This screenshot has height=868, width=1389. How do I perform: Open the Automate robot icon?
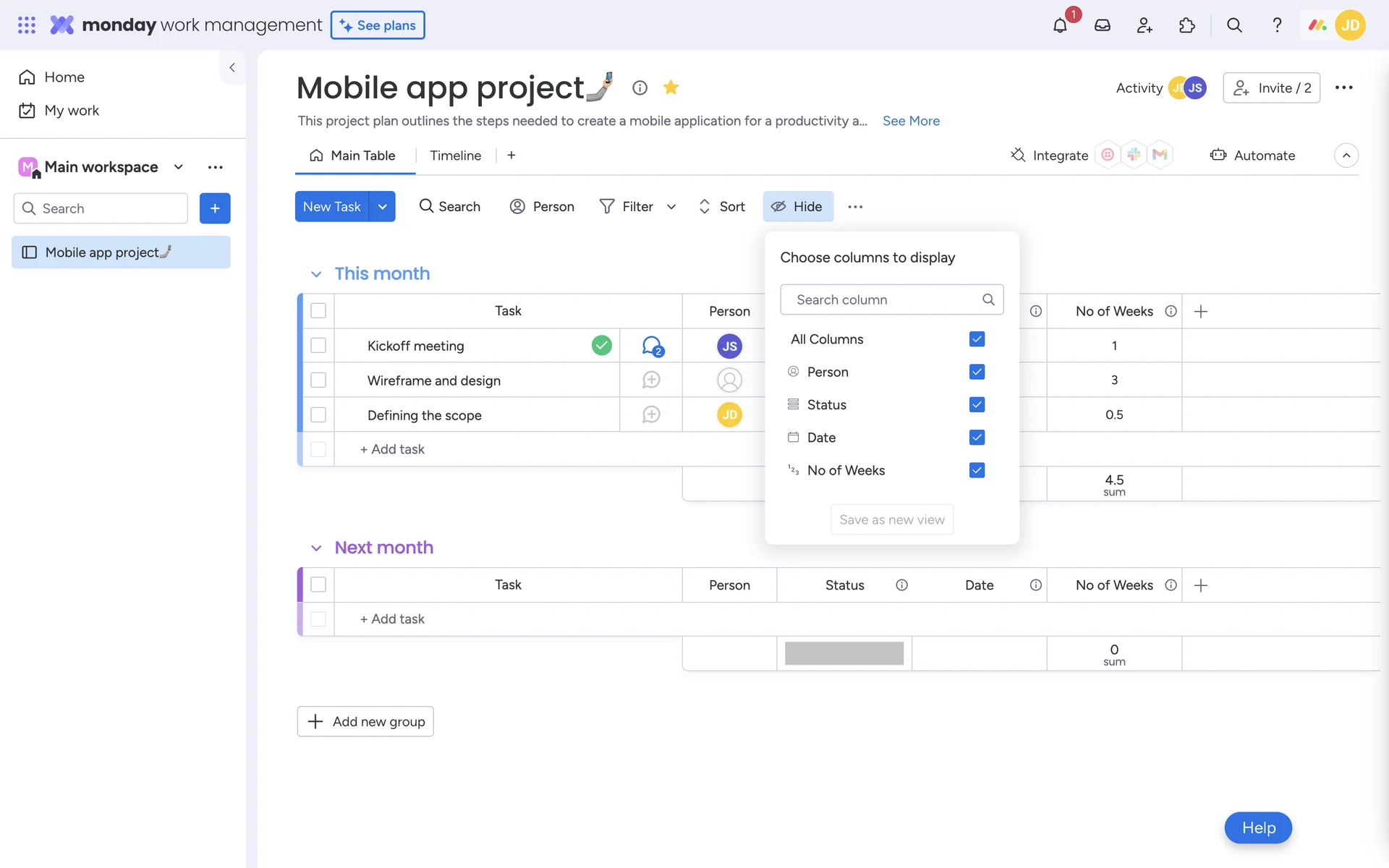[x=1218, y=155]
